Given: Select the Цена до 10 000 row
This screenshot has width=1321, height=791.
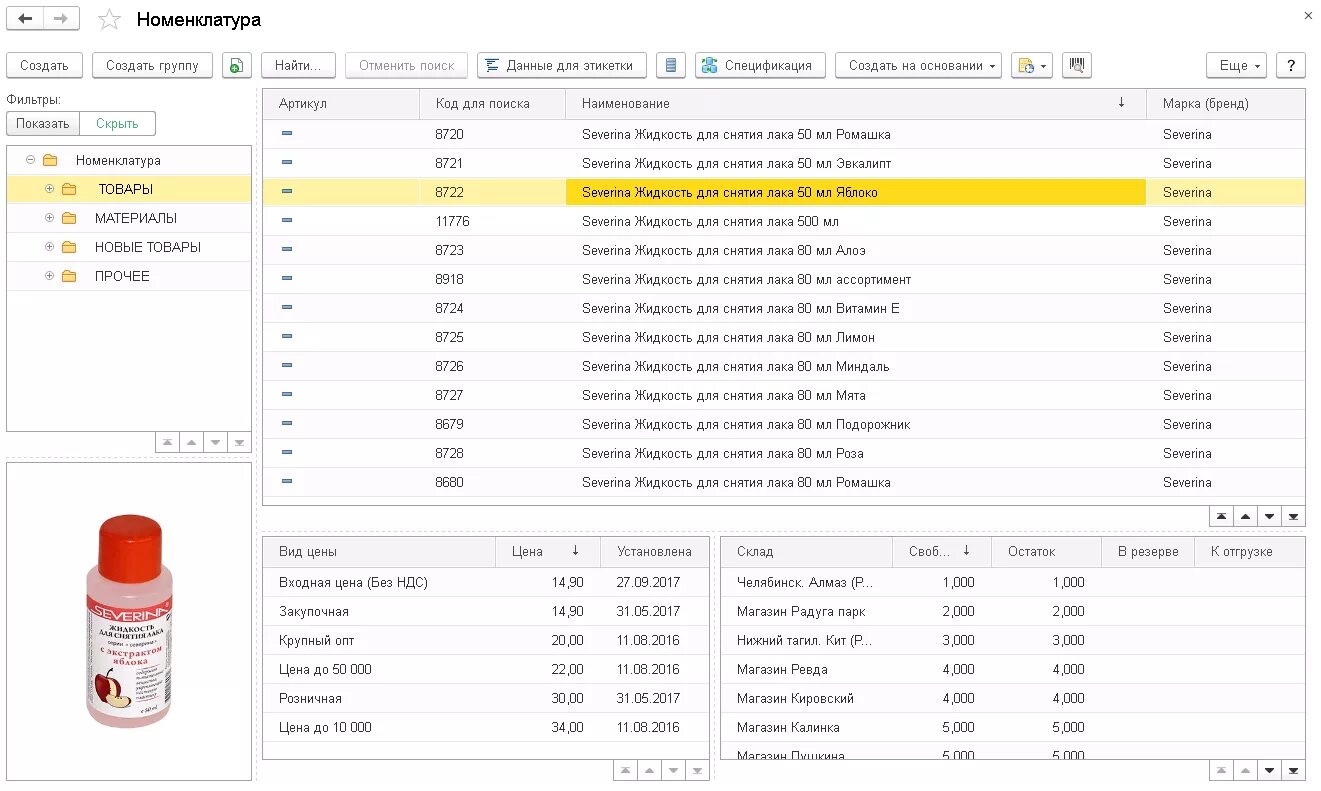Looking at the screenshot, I should pyautogui.click(x=486, y=727).
